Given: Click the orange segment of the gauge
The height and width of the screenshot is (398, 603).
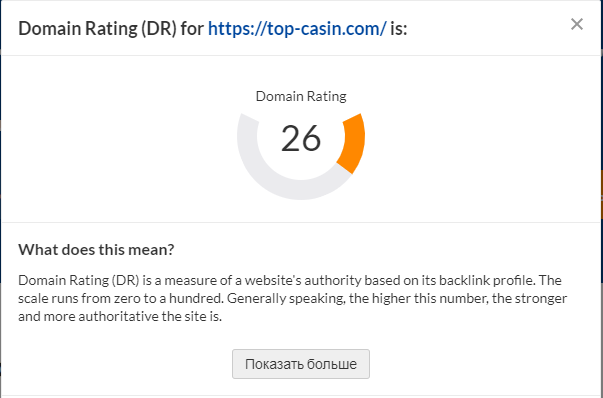Looking at the screenshot, I should (353, 143).
